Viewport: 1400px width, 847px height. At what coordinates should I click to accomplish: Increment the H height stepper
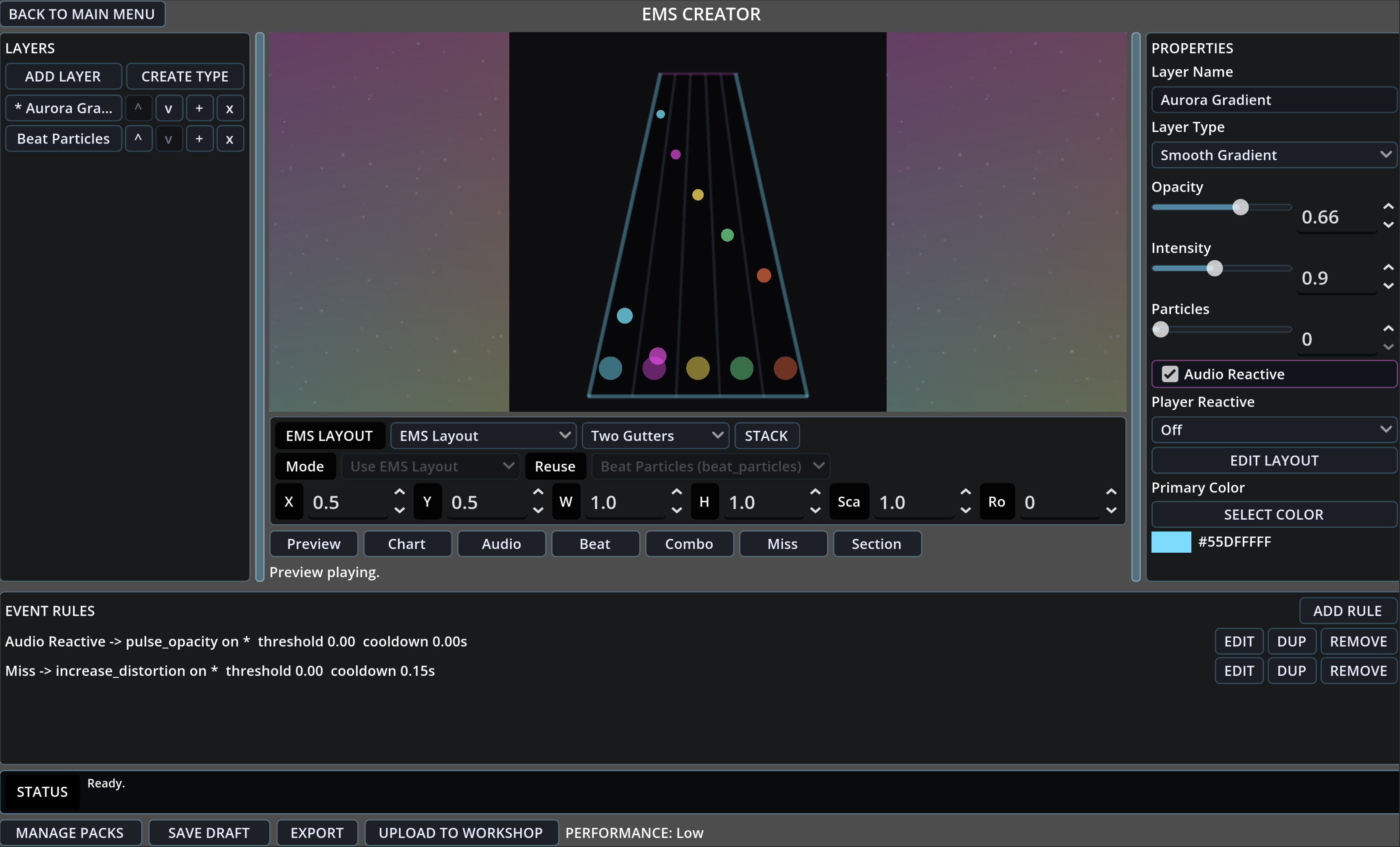(x=815, y=492)
